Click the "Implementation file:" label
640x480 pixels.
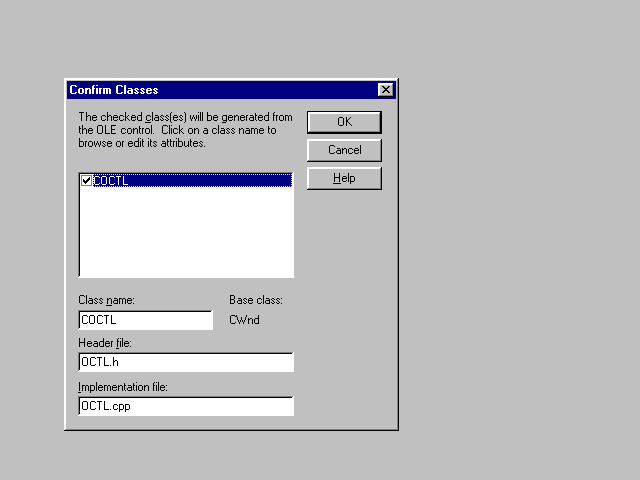[x=122, y=387]
